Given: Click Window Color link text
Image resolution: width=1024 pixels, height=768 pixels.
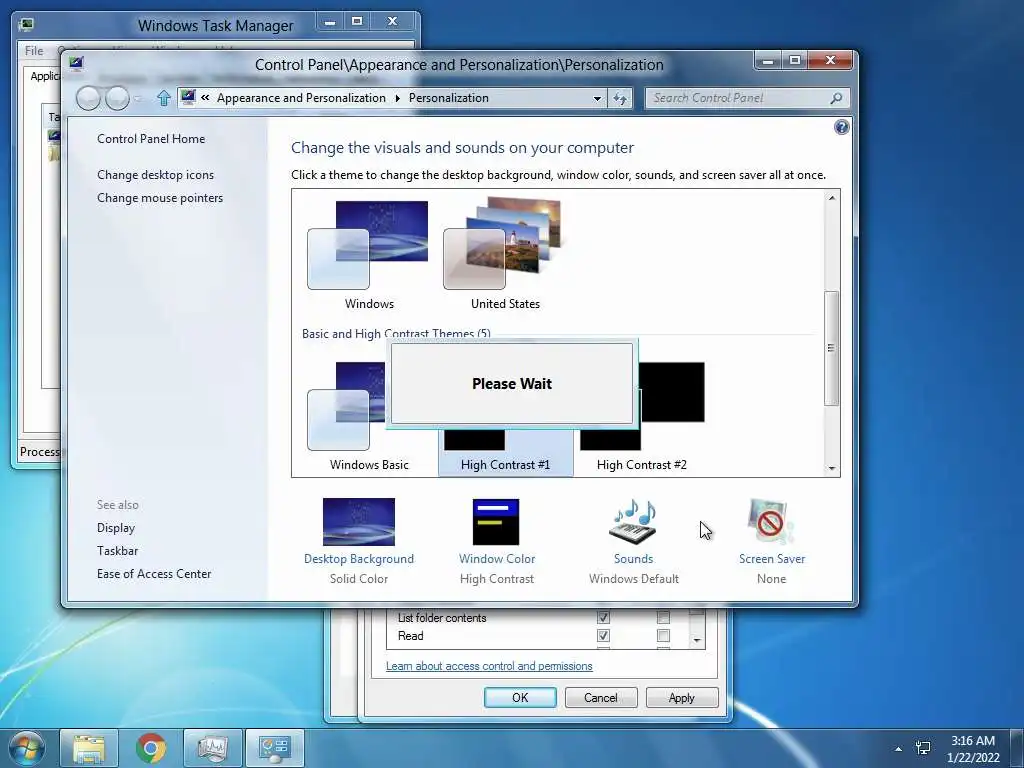Looking at the screenshot, I should pyautogui.click(x=497, y=559).
